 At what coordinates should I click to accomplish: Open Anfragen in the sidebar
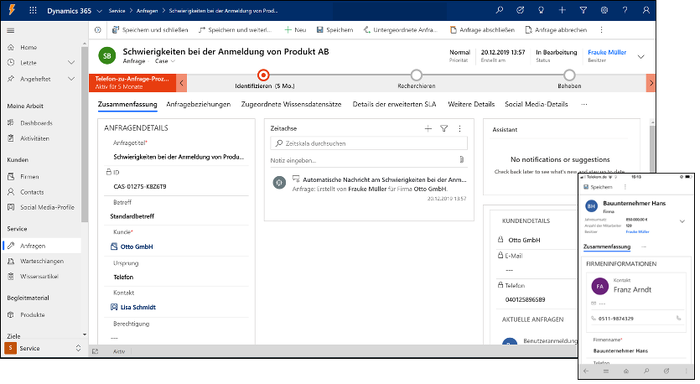tap(42, 246)
